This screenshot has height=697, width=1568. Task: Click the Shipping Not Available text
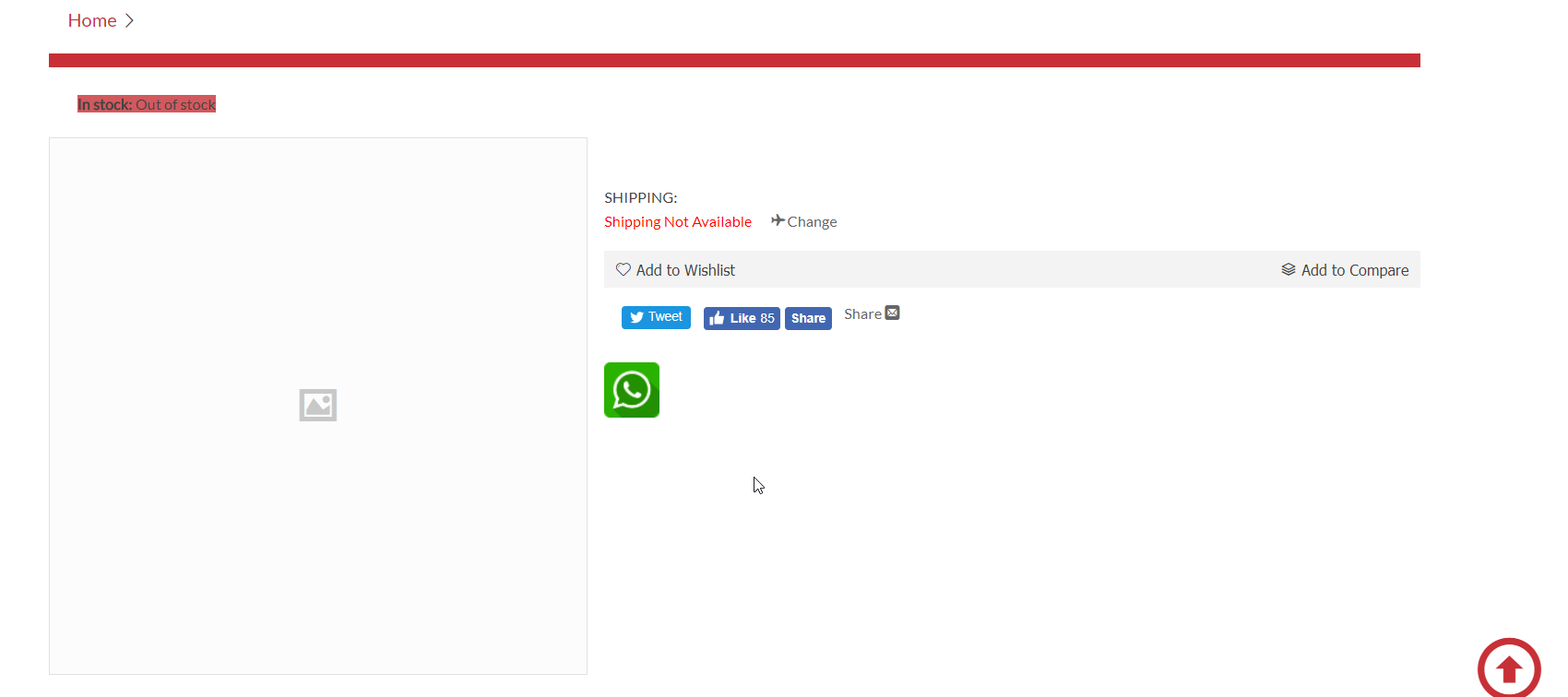pyautogui.click(x=678, y=222)
